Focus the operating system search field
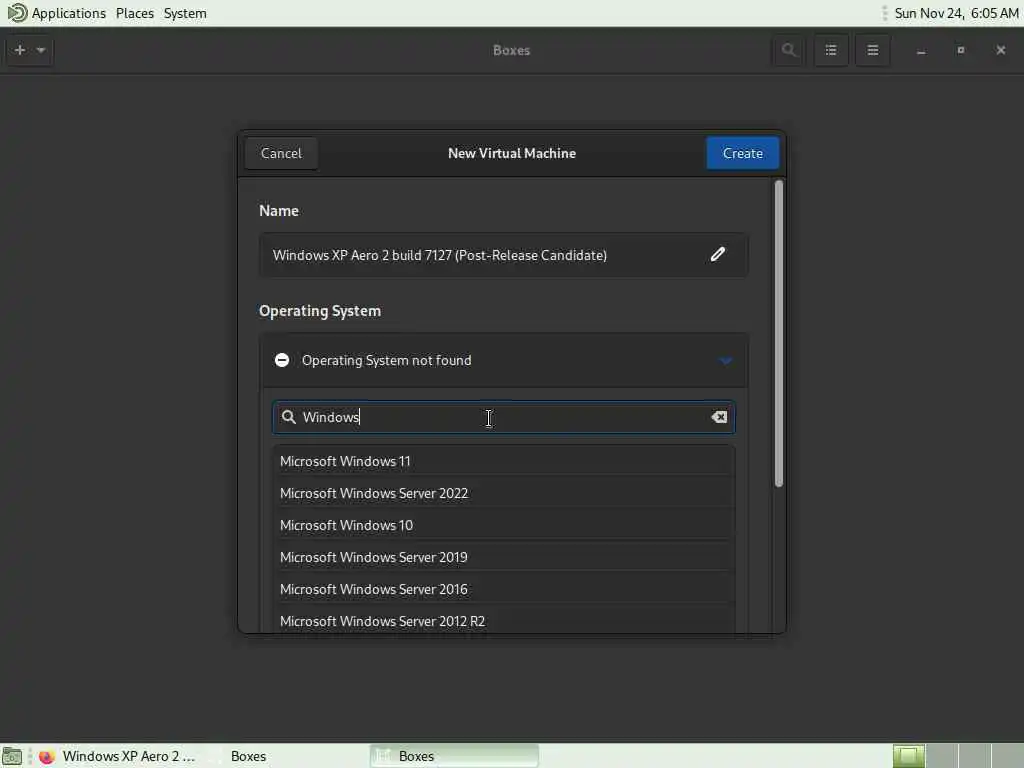 click(x=504, y=417)
